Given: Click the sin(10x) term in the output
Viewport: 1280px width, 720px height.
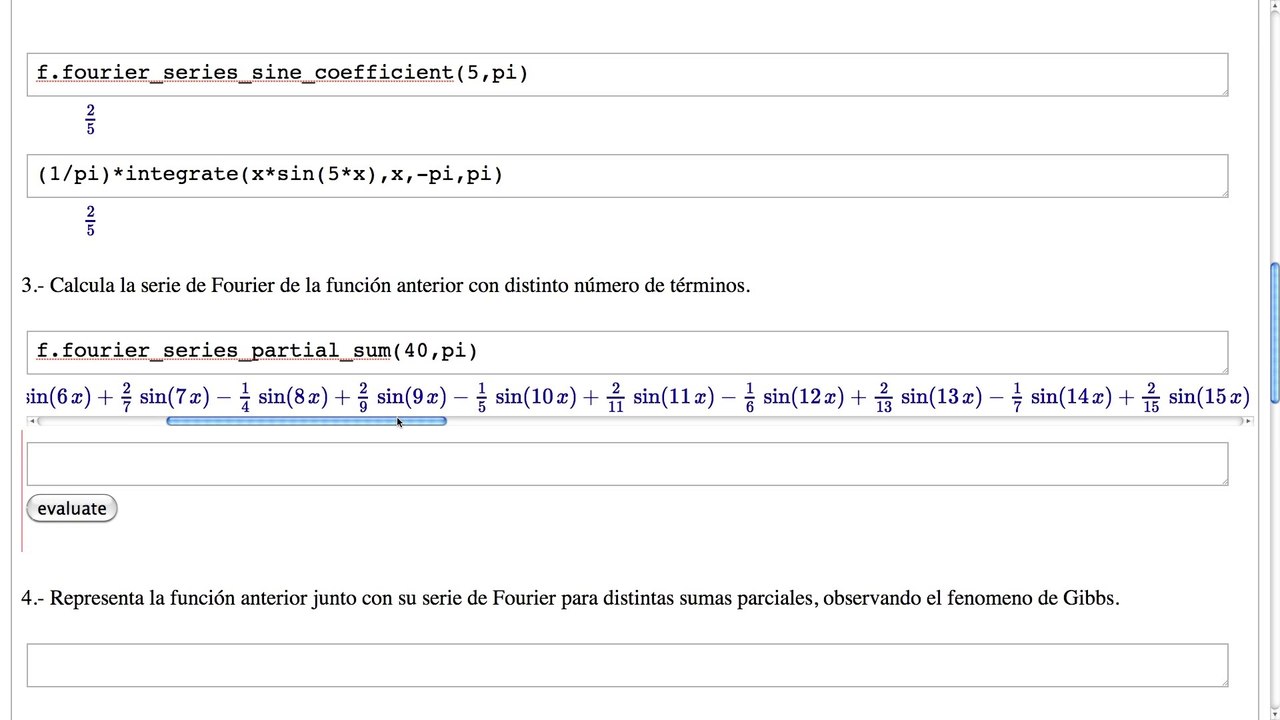Looking at the screenshot, I should pos(536,397).
